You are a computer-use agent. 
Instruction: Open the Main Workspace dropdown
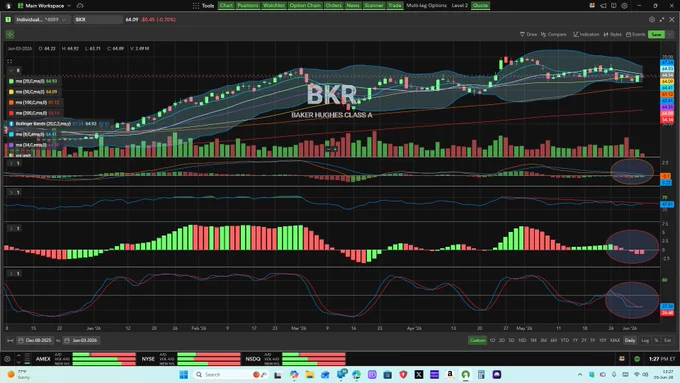(44, 6)
